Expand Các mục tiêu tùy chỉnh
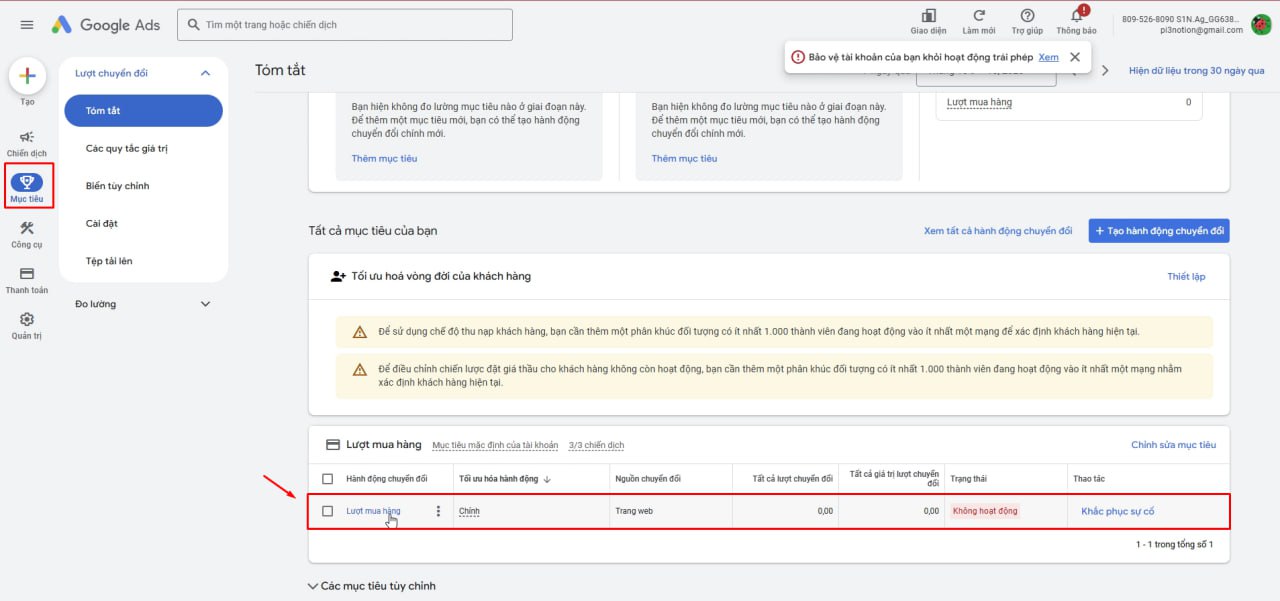The height and width of the screenshot is (601, 1280). pos(314,586)
